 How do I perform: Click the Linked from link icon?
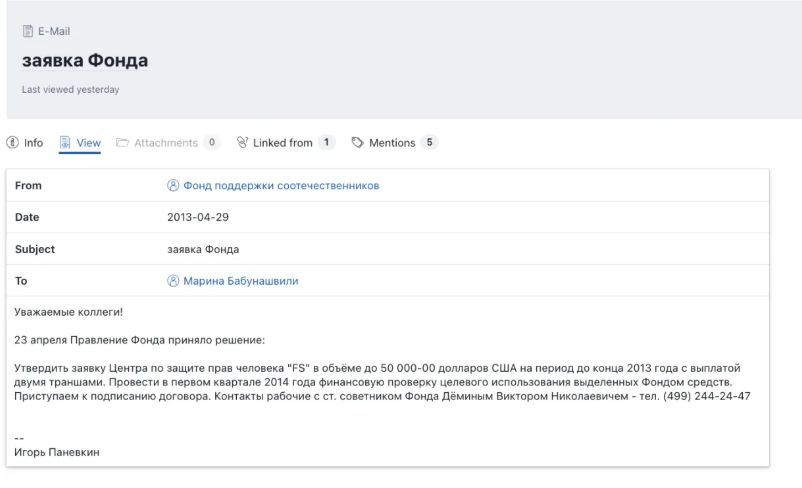click(242, 143)
